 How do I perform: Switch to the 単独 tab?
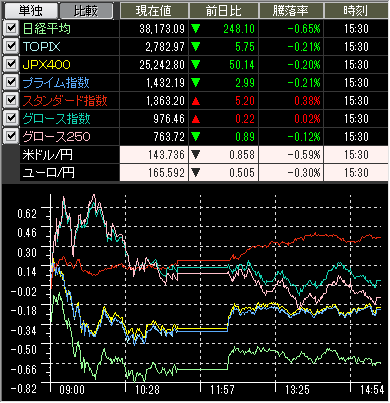(30, 11)
